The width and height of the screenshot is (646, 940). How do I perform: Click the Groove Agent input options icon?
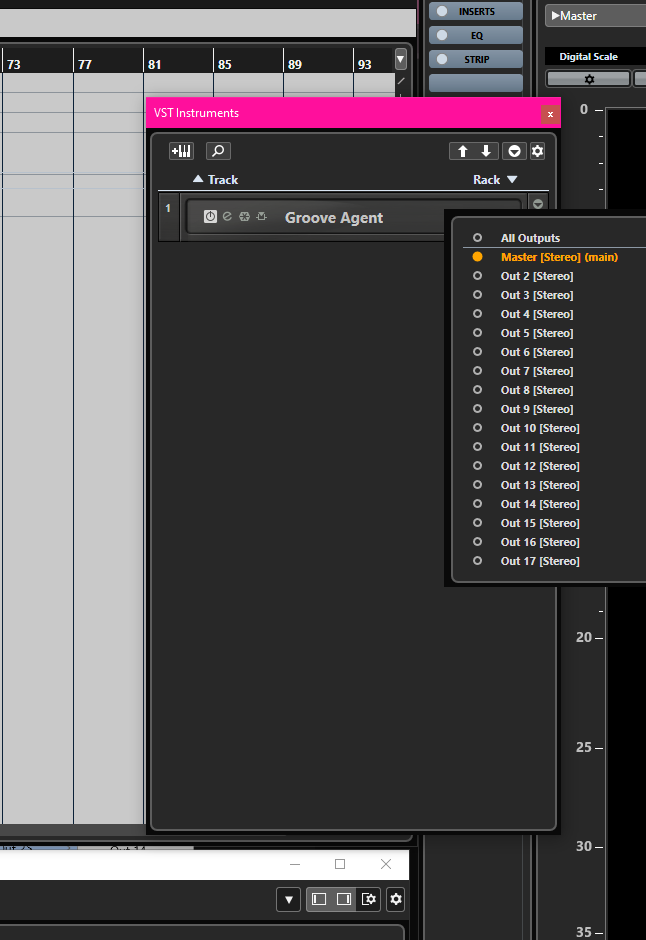click(x=261, y=216)
